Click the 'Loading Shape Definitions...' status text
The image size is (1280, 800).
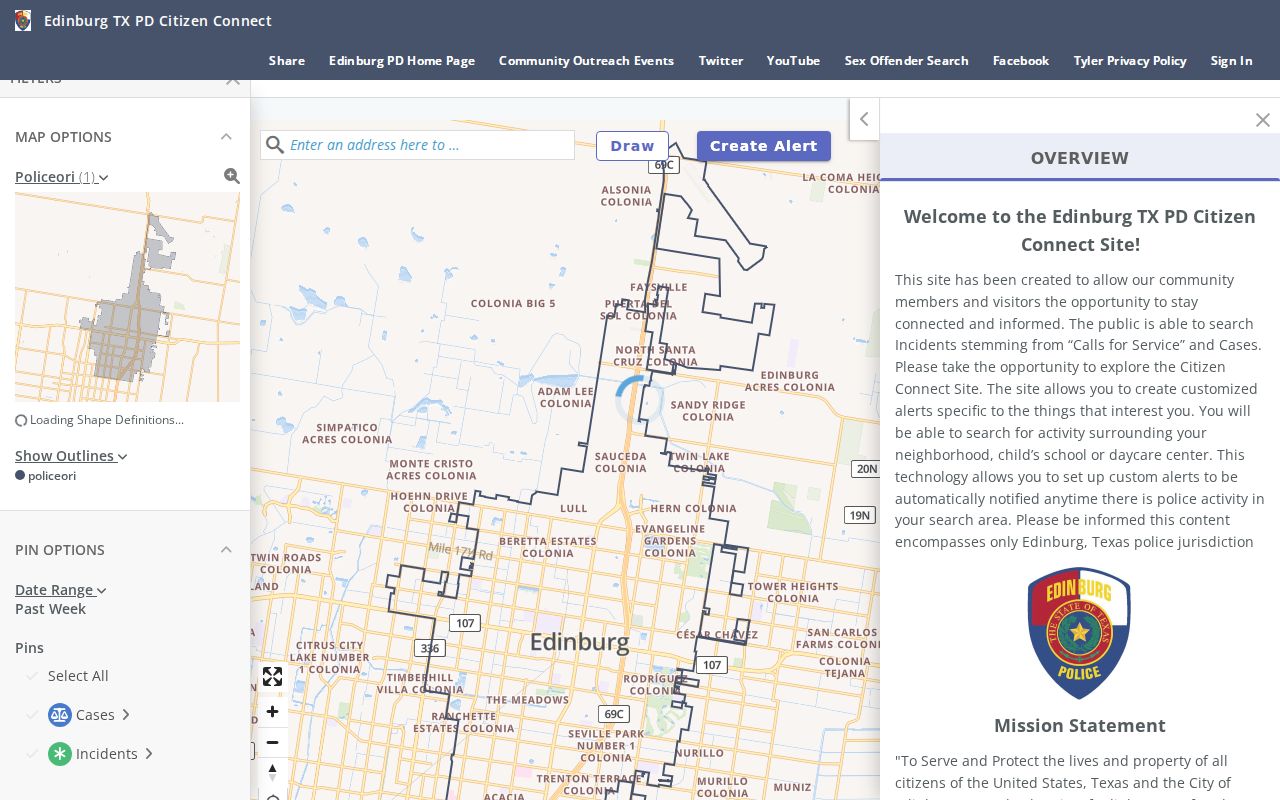107,420
